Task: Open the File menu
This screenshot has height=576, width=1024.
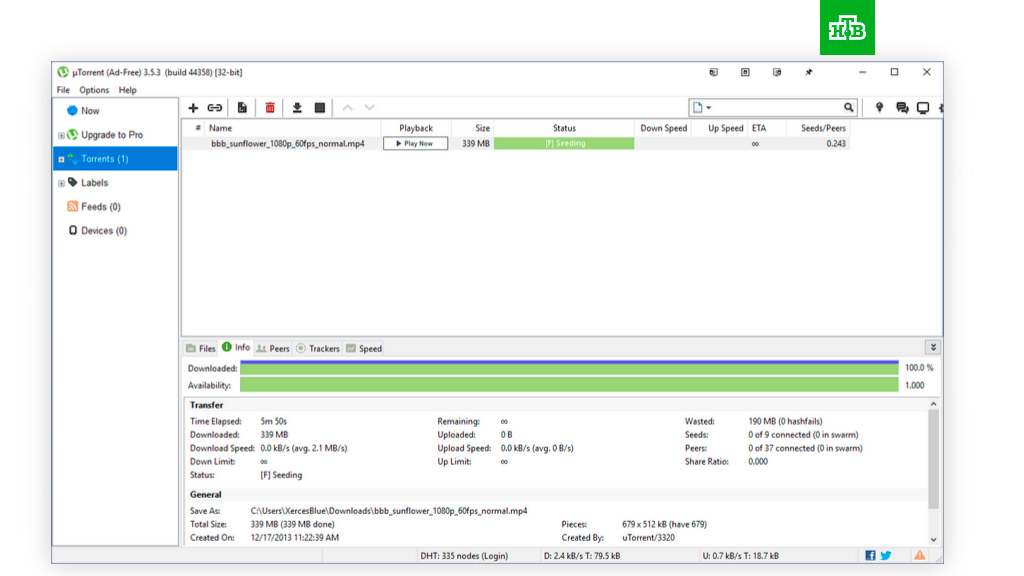Action: (x=63, y=90)
